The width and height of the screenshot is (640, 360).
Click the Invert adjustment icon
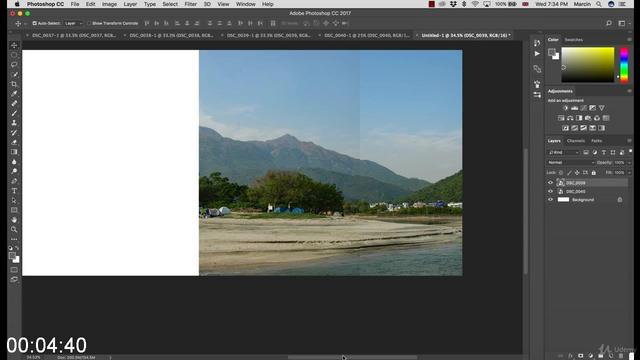[x=565, y=128]
